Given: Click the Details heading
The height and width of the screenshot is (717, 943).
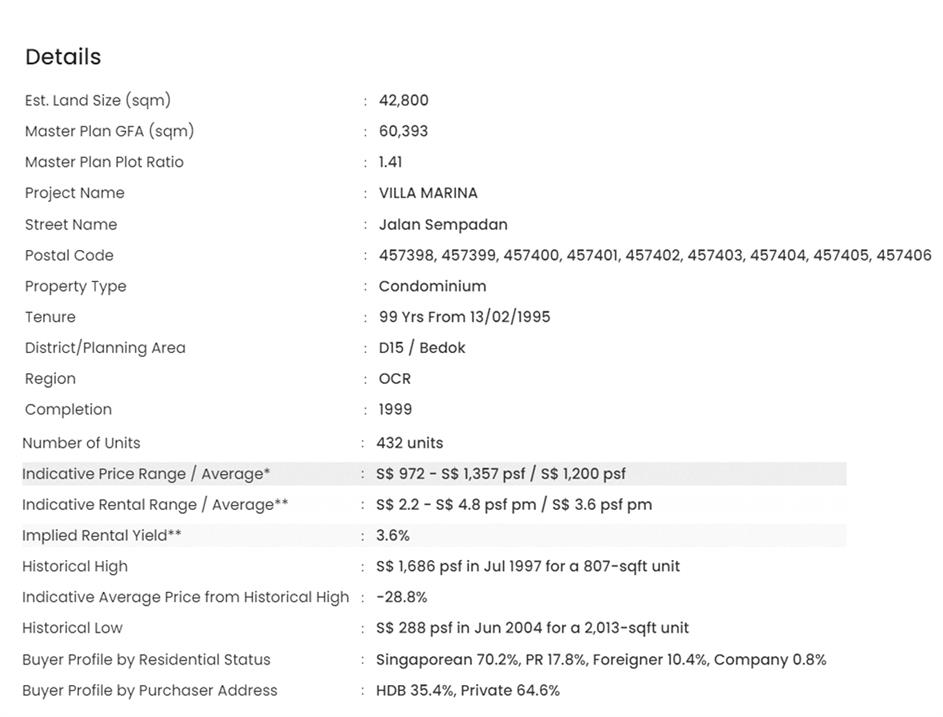Looking at the screenshot, I should pos(63,57).
